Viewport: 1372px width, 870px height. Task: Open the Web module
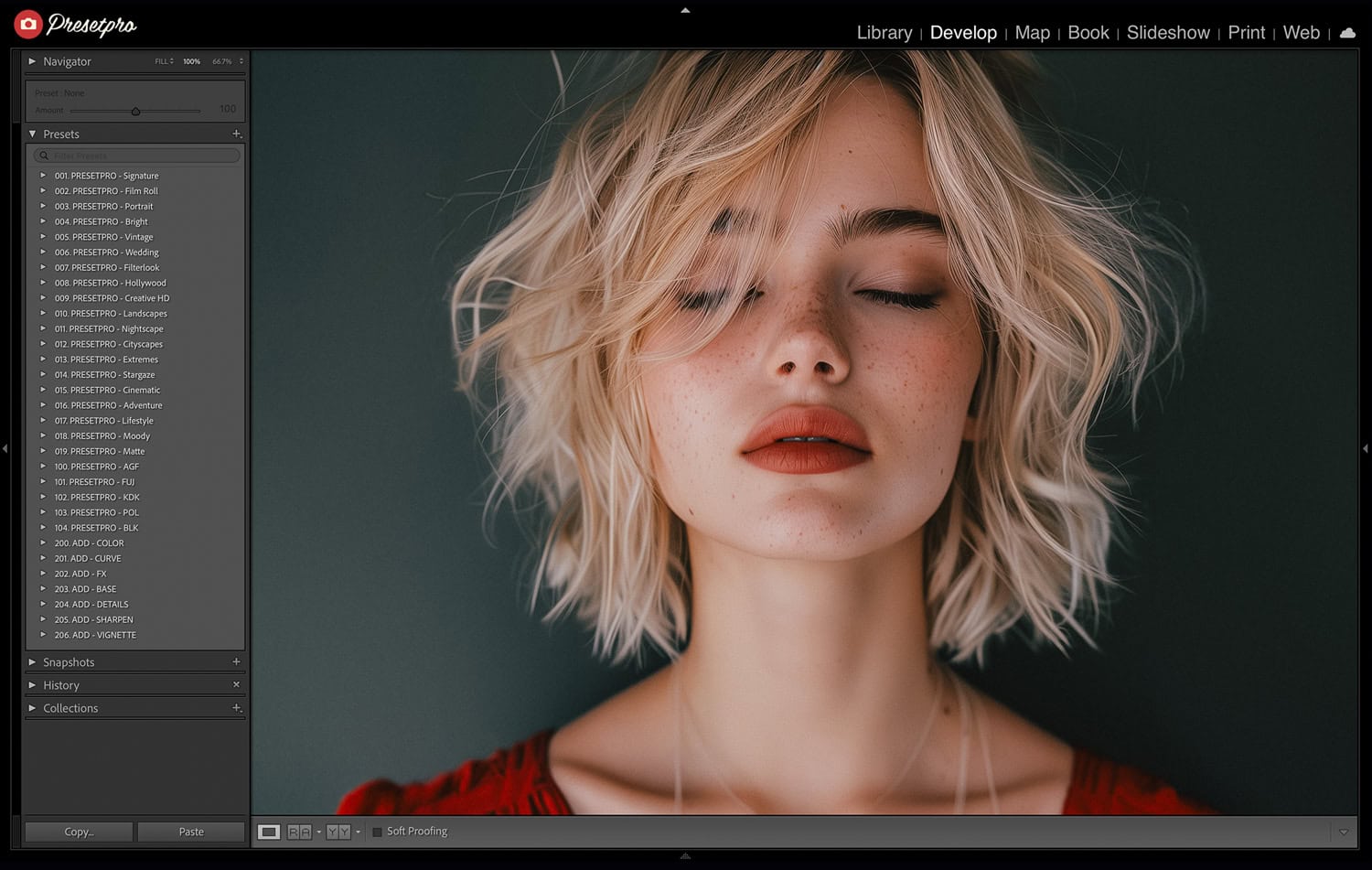(1302, 33)
